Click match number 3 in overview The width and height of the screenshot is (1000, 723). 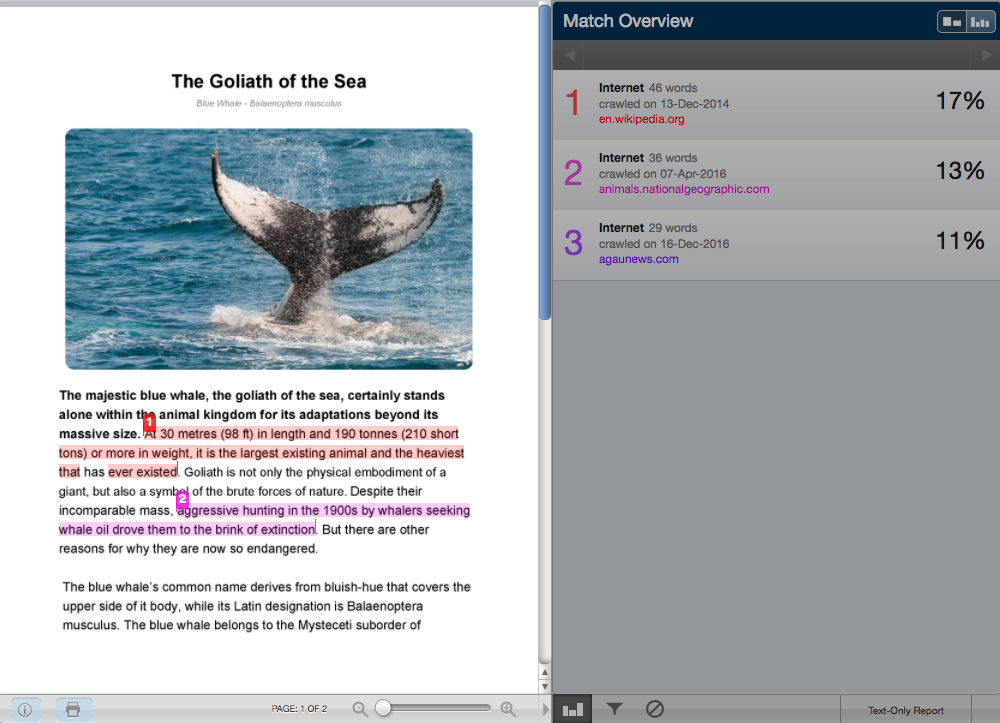(573, 243)
